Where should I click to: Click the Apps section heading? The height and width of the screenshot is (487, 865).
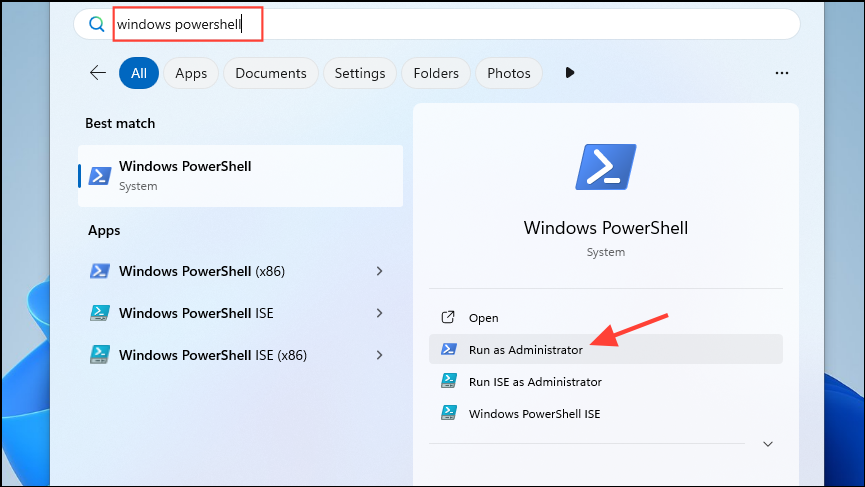coord(104,231)
